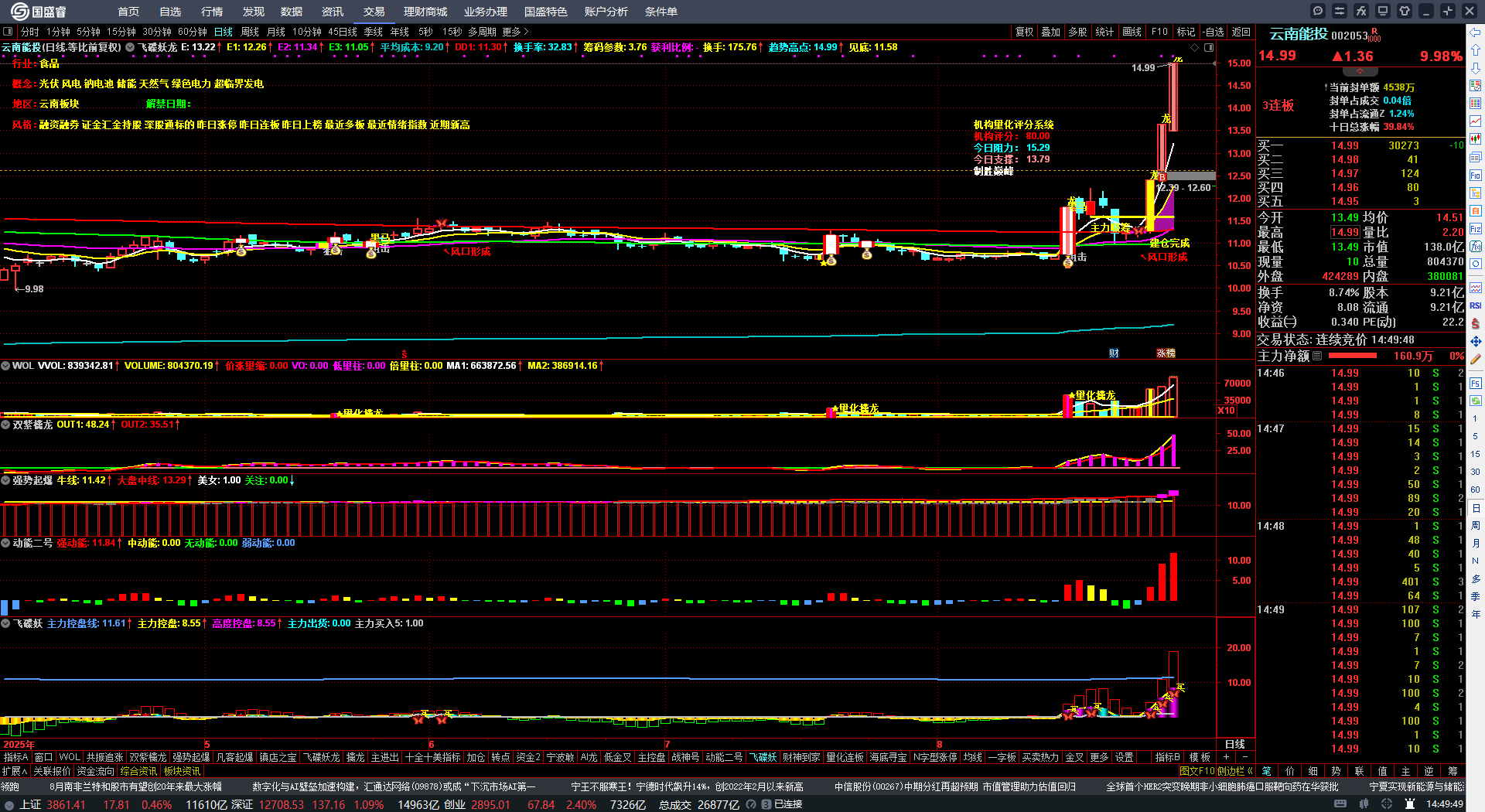Click the chess rook icon in the status bar

point(1411,804)
